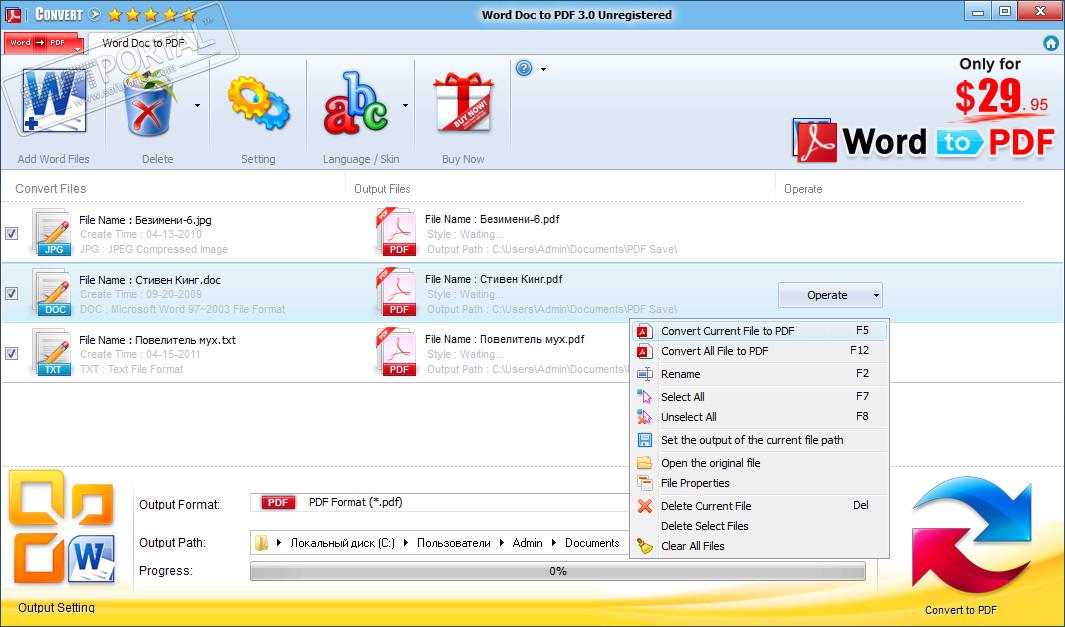
Task: Expand the Delete button dropdown arrow
Action: tap(197, 105)
